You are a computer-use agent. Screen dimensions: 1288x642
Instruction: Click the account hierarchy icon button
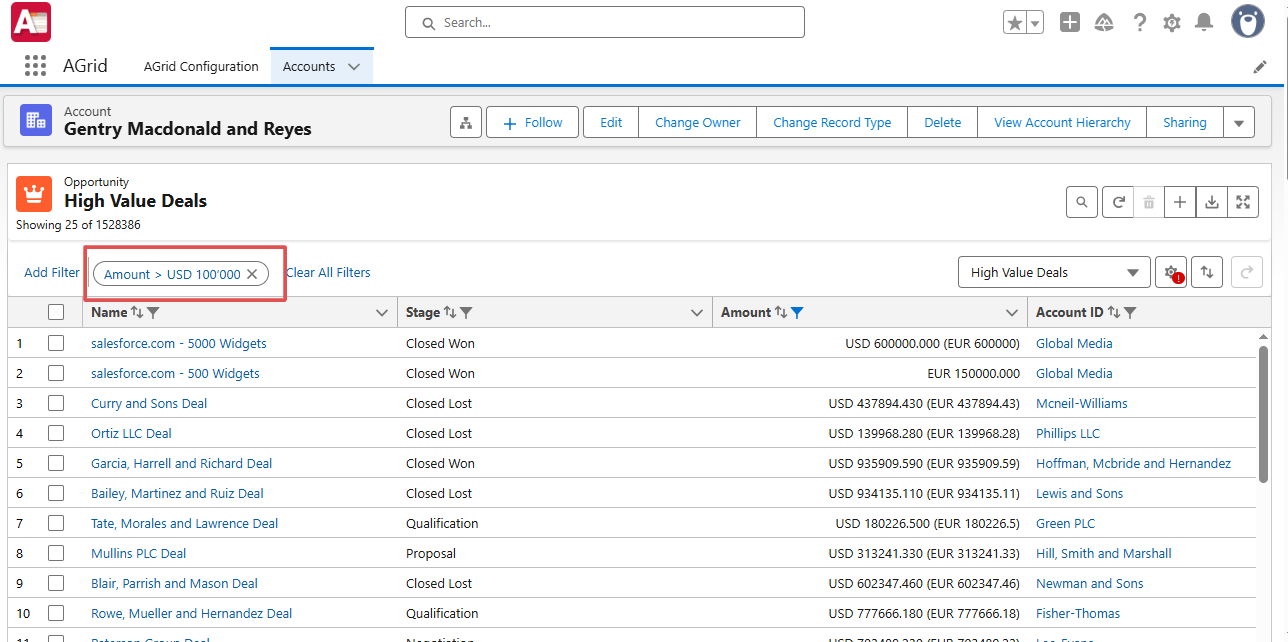[x=466, y=123]
